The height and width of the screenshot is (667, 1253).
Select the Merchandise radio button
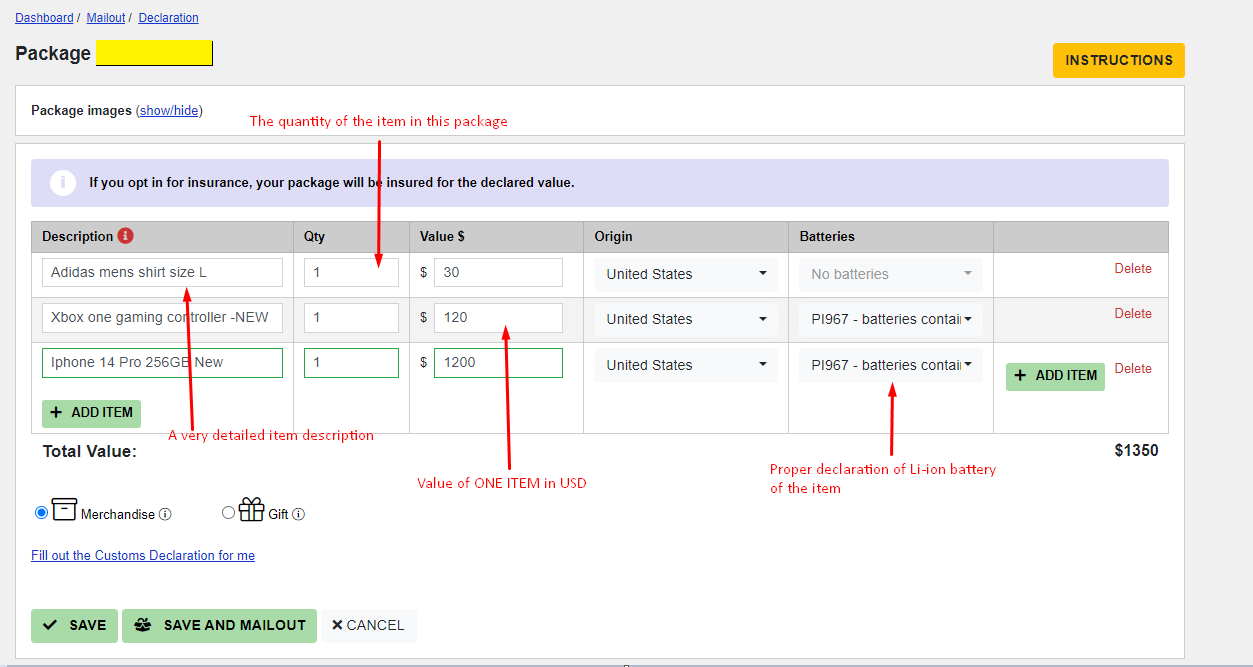41,512
